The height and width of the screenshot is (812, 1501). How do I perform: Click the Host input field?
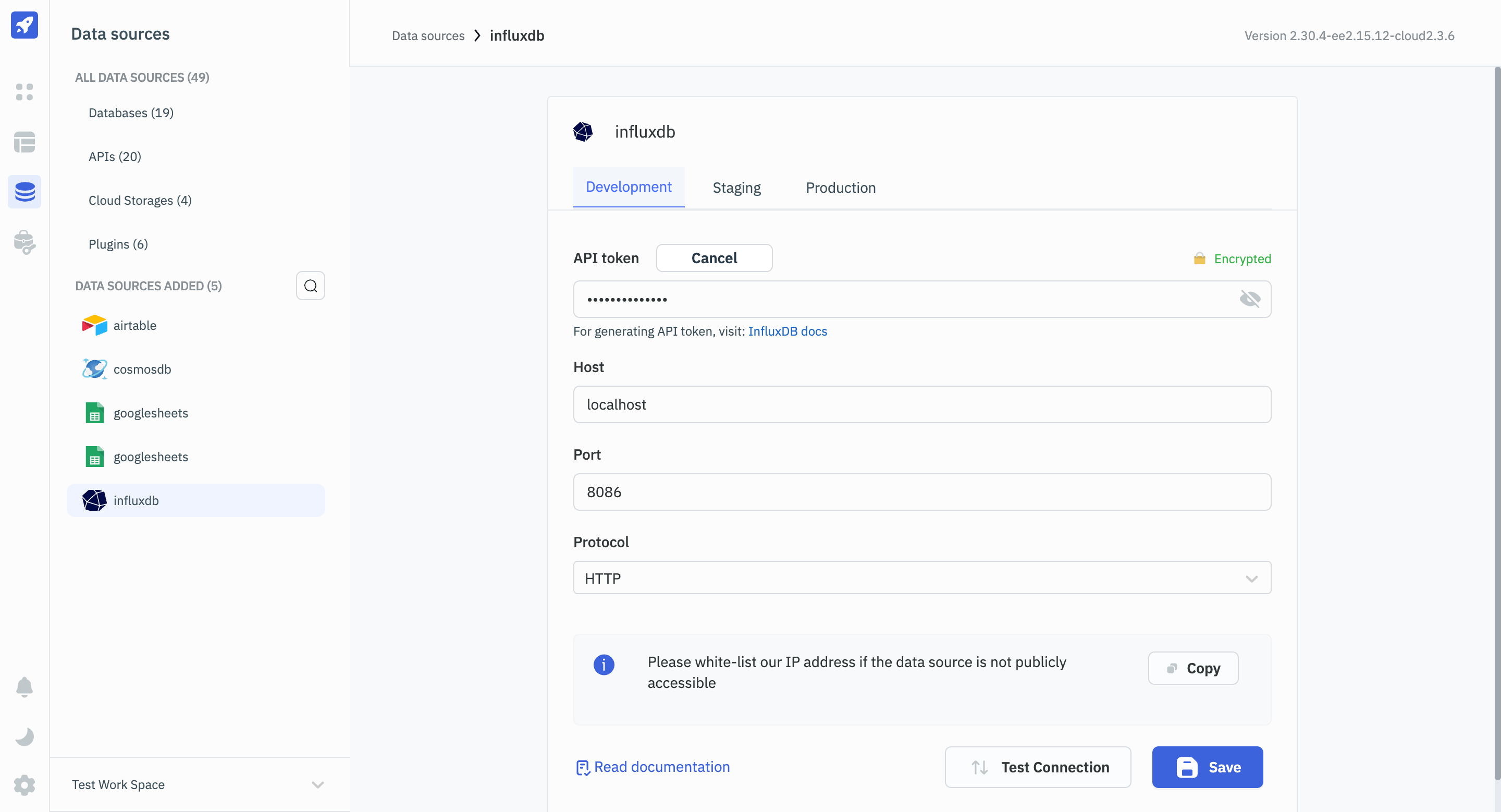pos(921,404)
